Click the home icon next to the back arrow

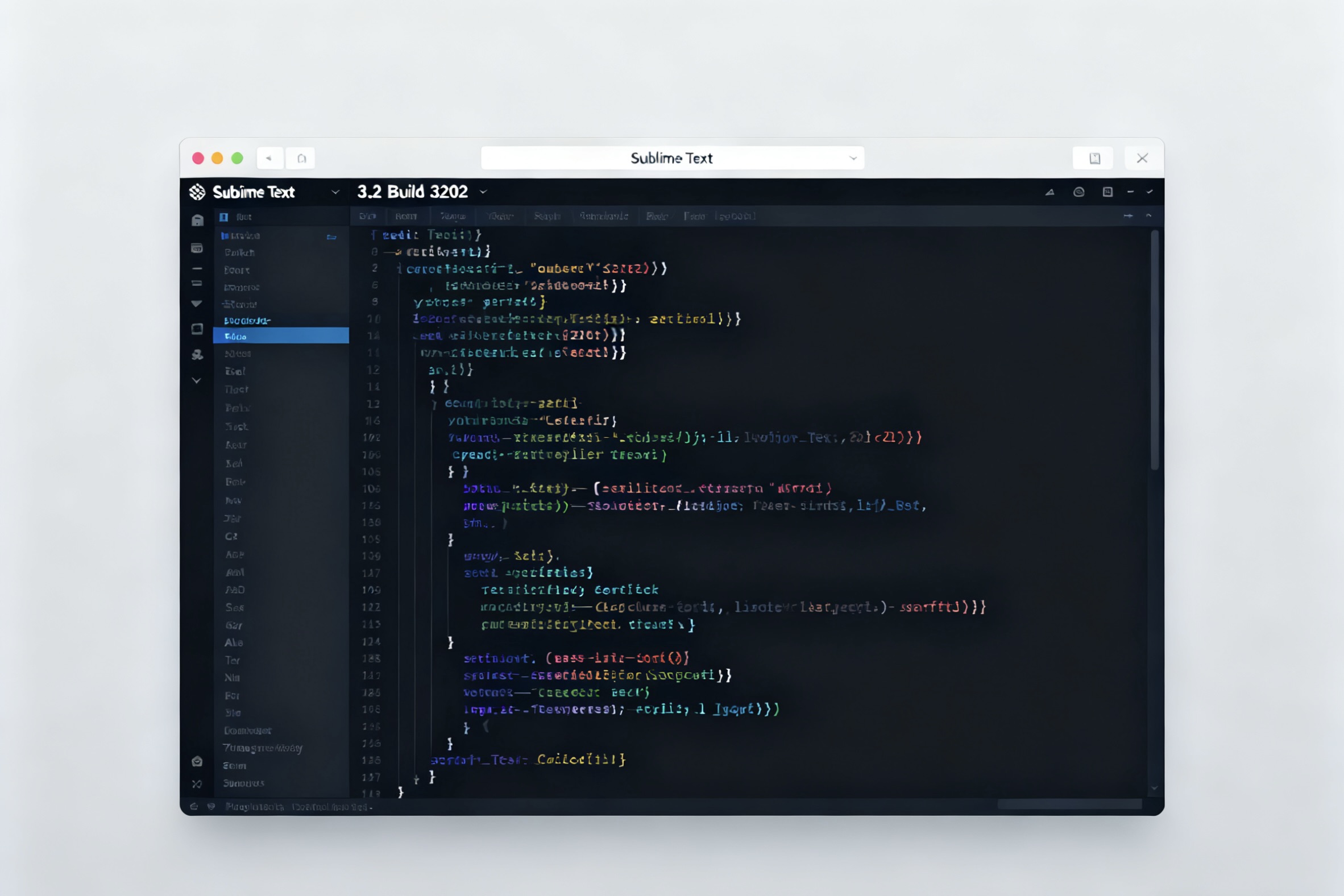(x=302, y=158)
